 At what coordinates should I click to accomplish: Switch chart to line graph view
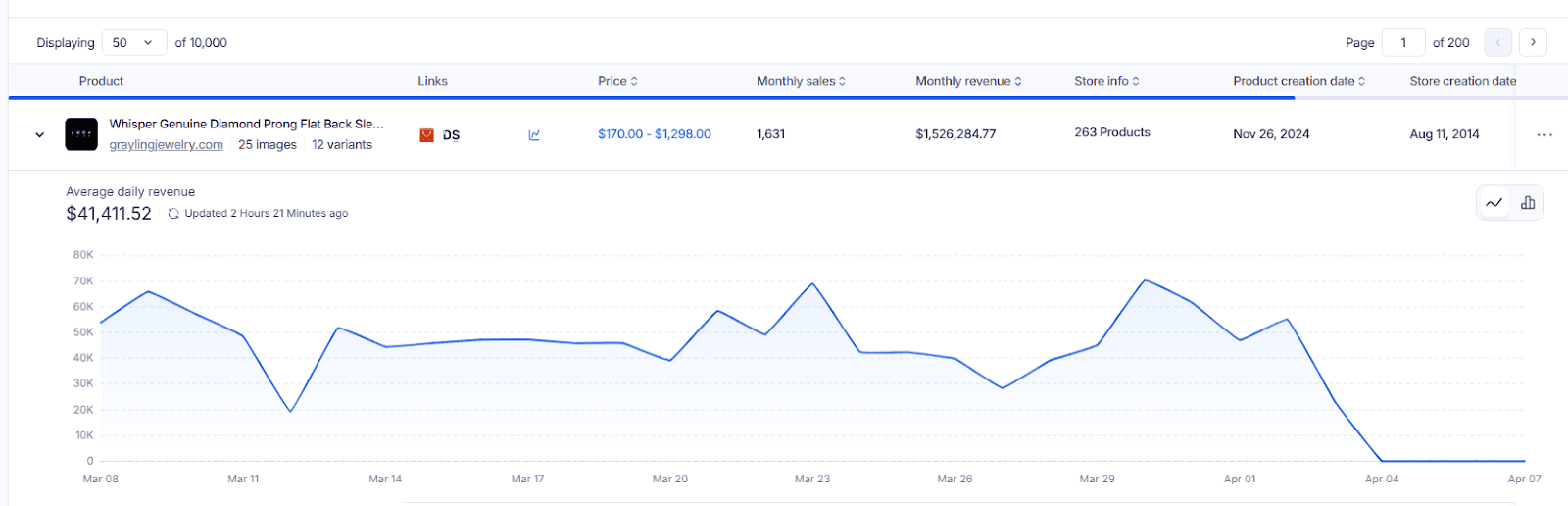pos(1494,203)
